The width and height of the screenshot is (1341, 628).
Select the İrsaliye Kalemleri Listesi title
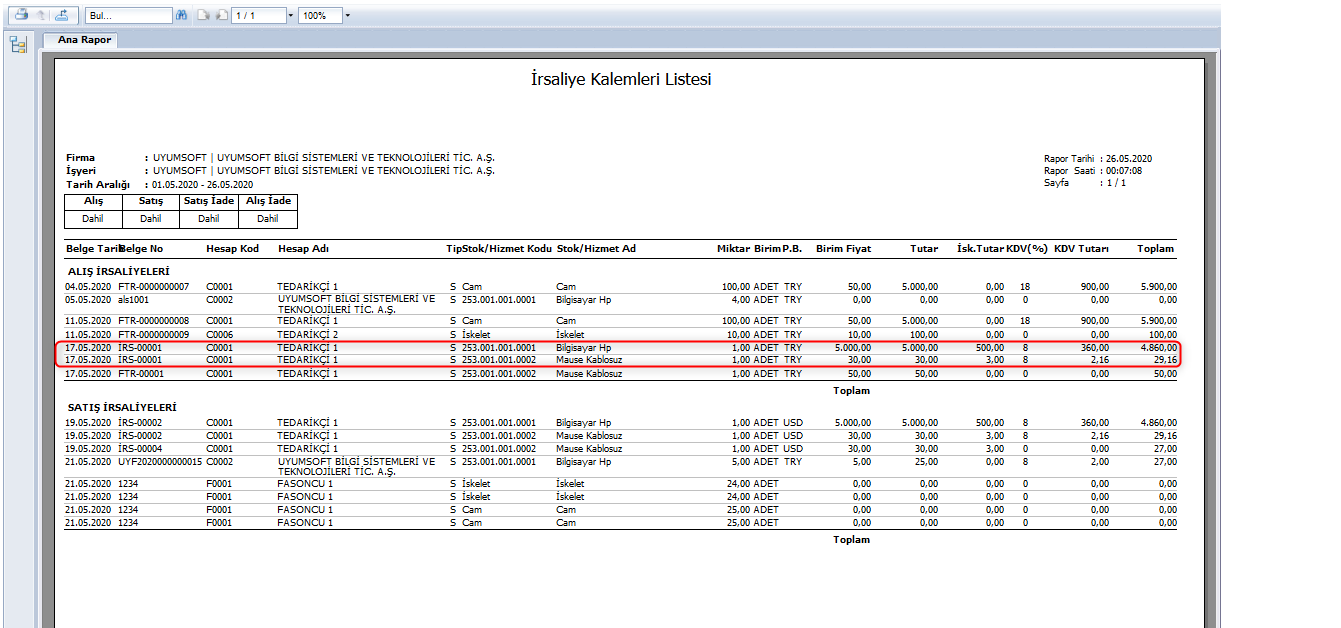[621, 79]
